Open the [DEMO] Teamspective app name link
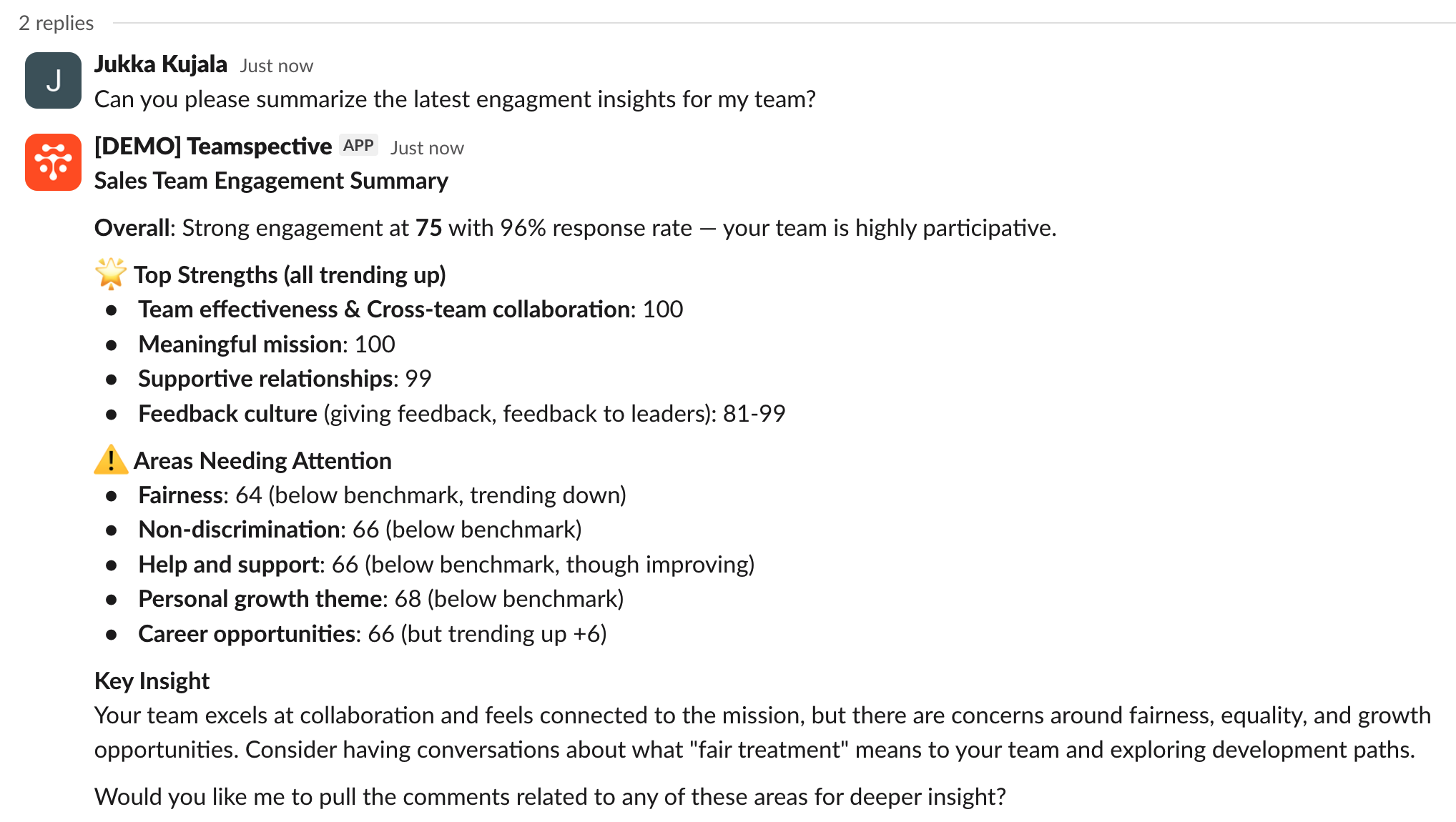Image resolution: width=1456 pixels, height=822 pixels. pyautogui.click(x=213, y=147)
